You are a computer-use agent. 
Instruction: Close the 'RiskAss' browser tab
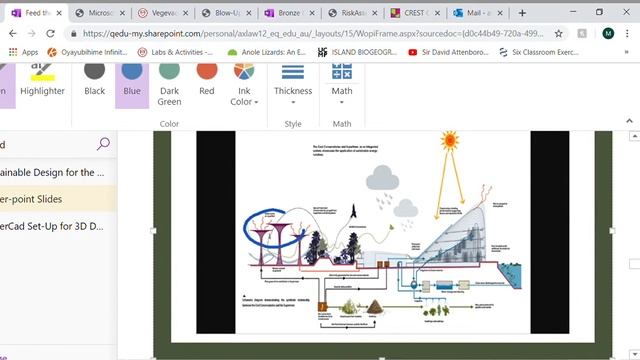tap(375, 13)
